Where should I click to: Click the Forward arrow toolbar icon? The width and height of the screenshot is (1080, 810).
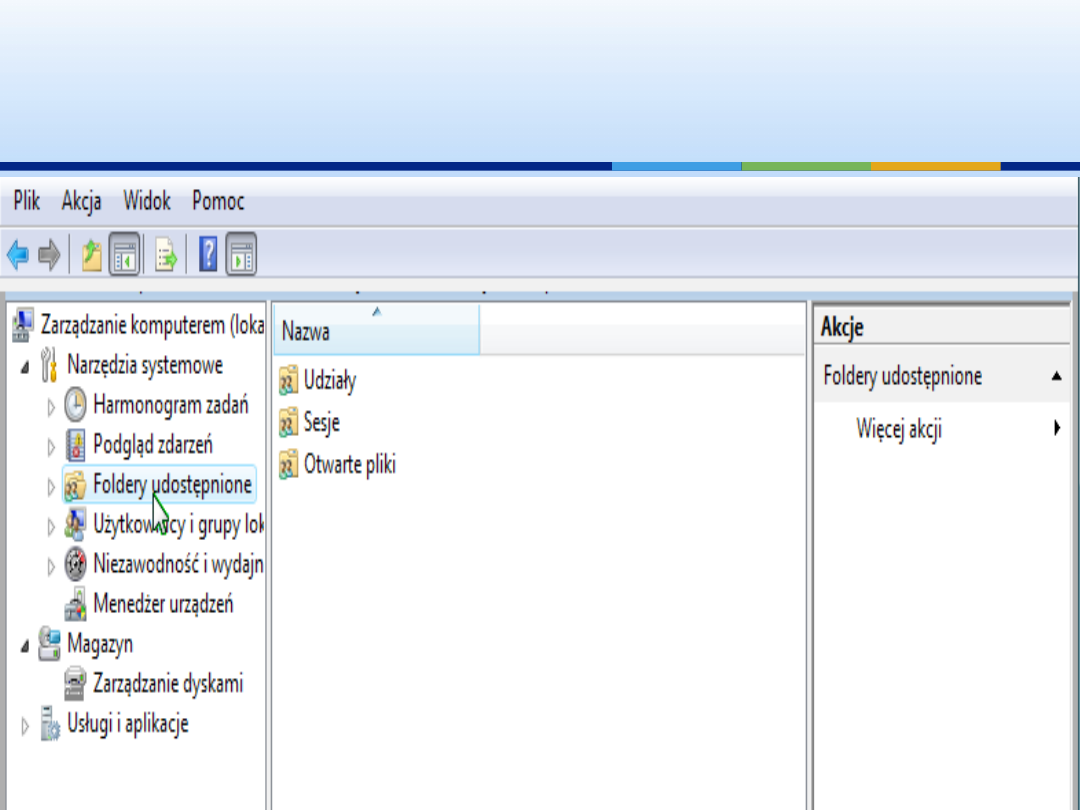(49, 255)
